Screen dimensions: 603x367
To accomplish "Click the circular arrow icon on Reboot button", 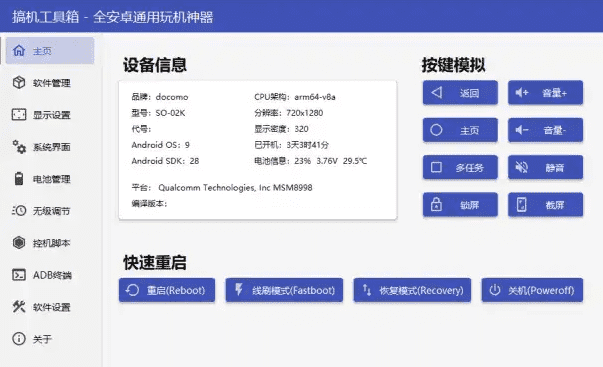I will click(132, 290).
